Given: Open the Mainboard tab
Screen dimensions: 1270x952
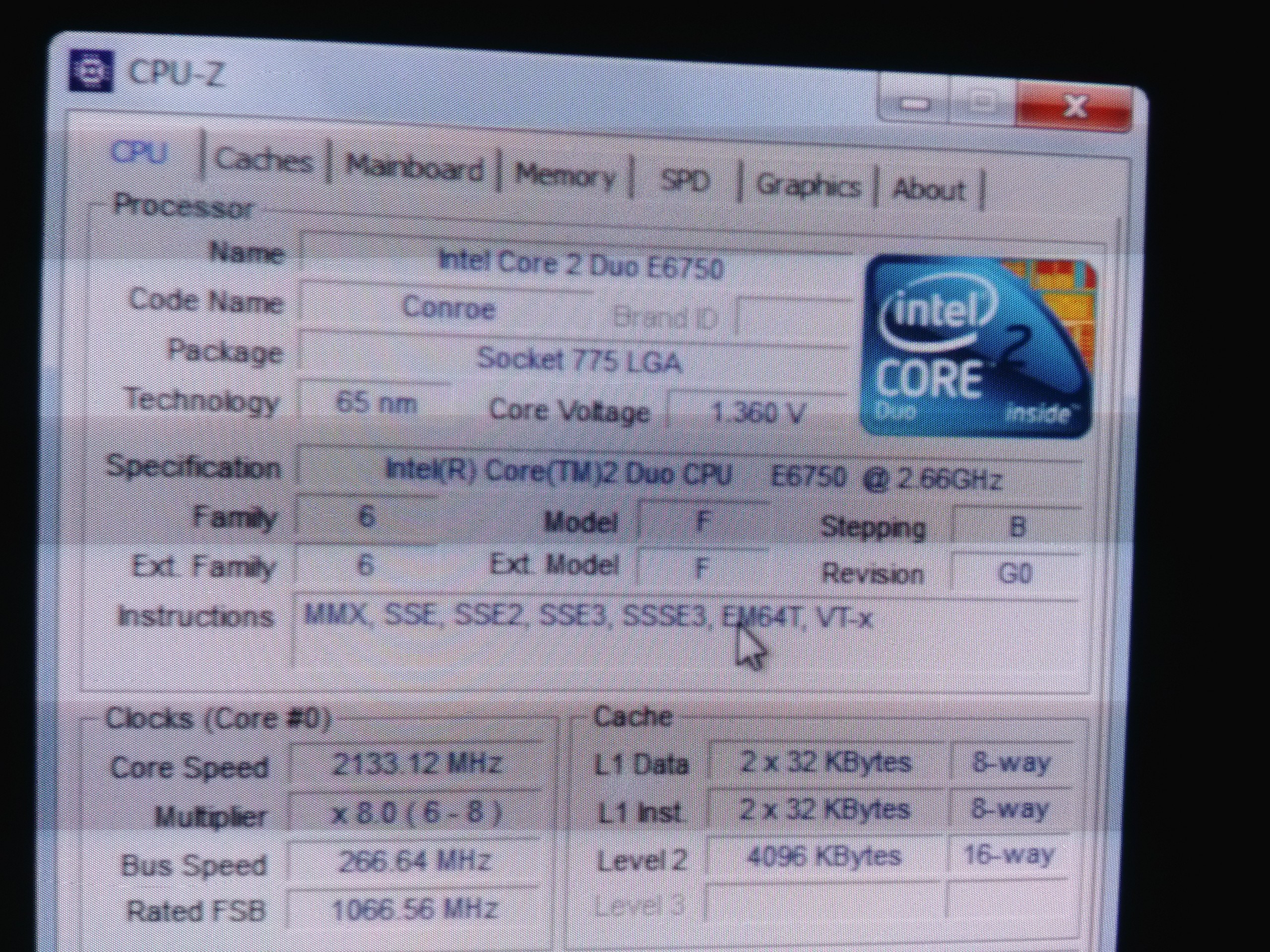Looking at the screenshot, I should click(x=413, y=167).
